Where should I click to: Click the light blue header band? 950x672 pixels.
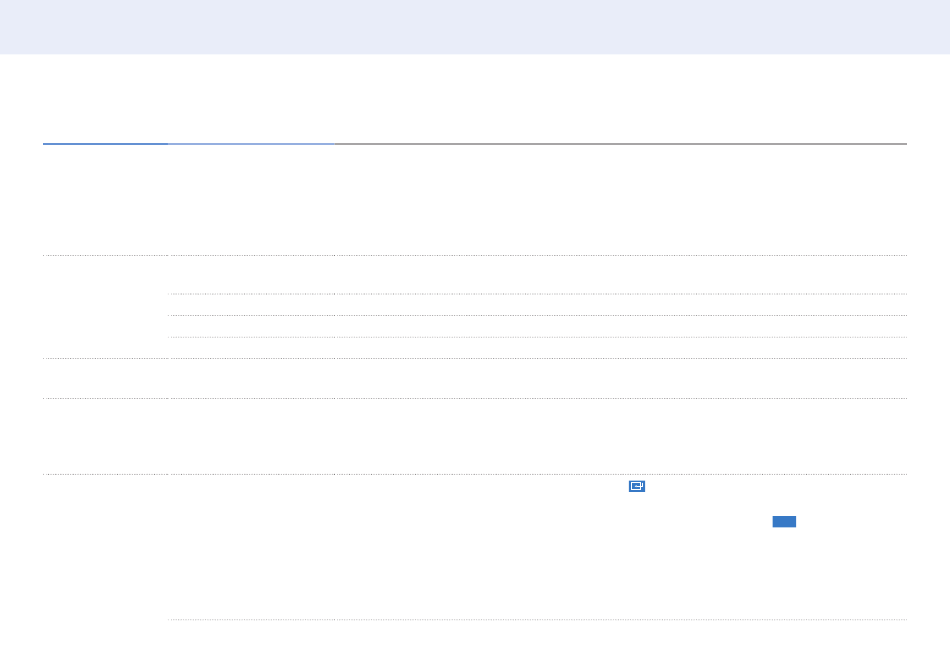[475, 27]
